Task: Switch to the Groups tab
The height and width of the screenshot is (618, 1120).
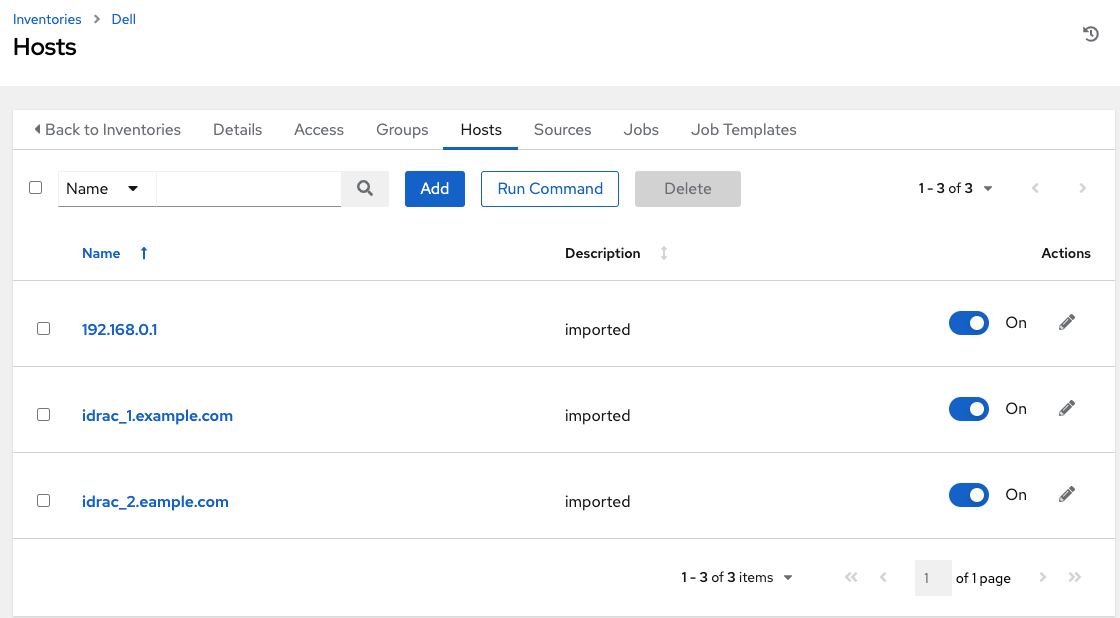Action: [402, 130]
